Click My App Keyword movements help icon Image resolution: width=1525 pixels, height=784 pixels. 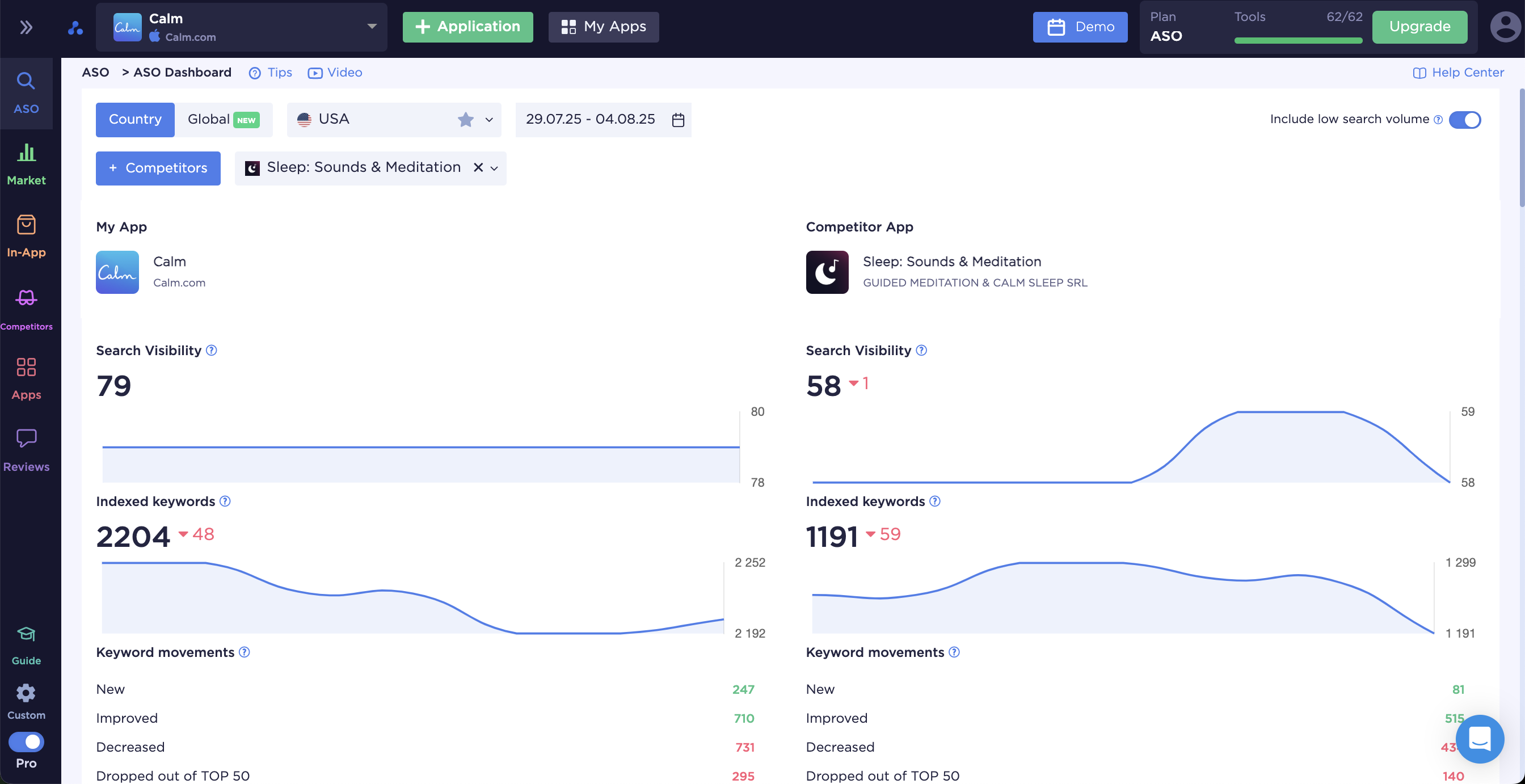[245, 652]
